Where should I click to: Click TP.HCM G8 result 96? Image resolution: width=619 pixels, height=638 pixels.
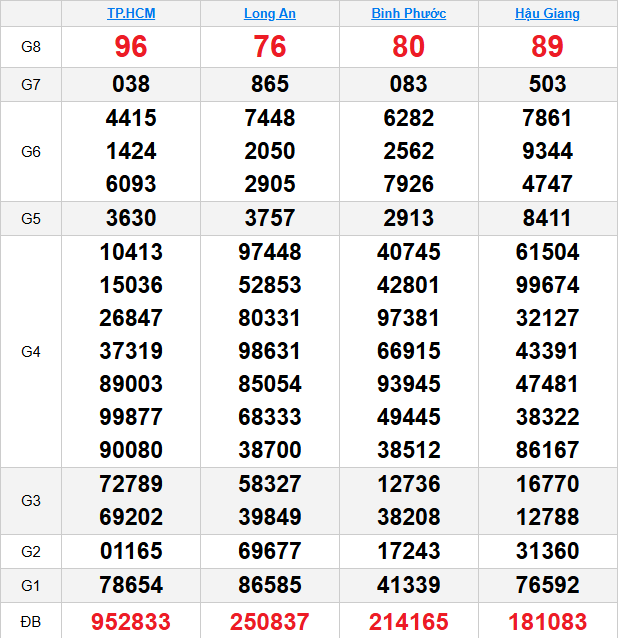131,46
